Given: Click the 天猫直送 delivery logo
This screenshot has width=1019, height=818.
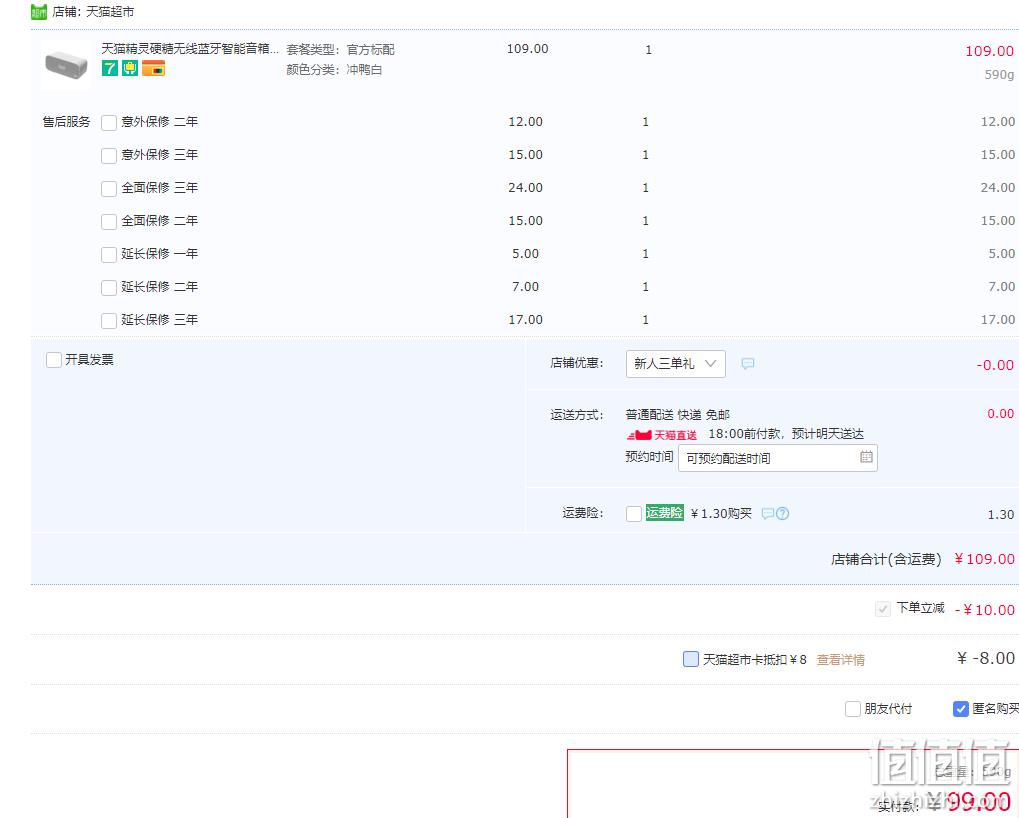Looking at the screenshot, I should tap(662, 435).
